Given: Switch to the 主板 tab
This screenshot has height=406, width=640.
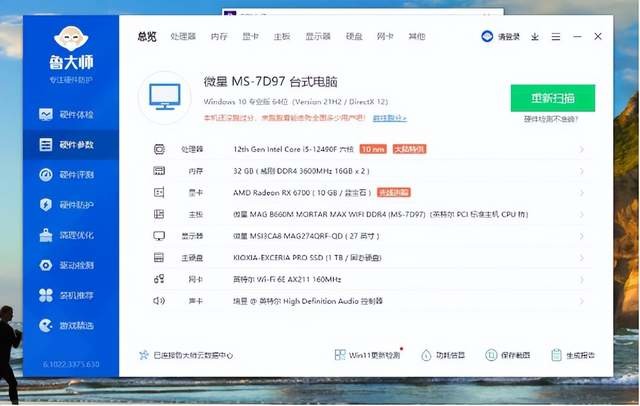Looking at the screenshot, I should coord(282,37).
